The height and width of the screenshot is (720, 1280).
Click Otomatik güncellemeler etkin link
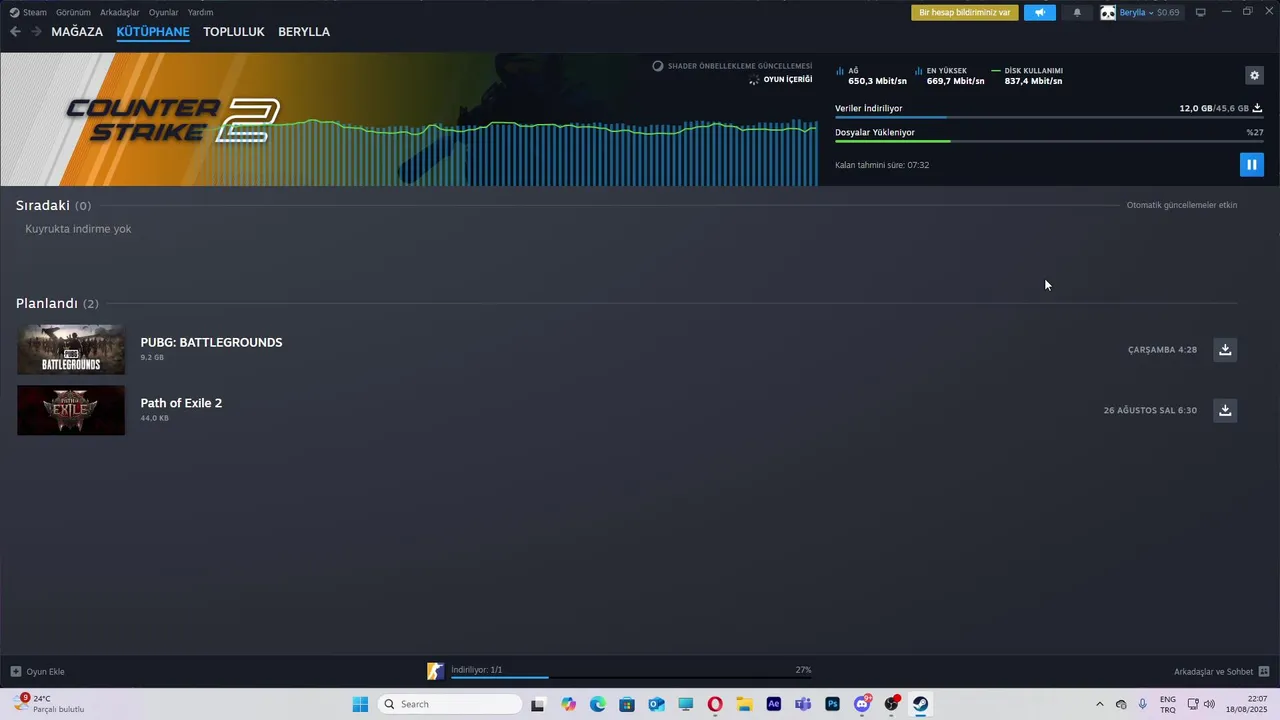(1182, 205)
